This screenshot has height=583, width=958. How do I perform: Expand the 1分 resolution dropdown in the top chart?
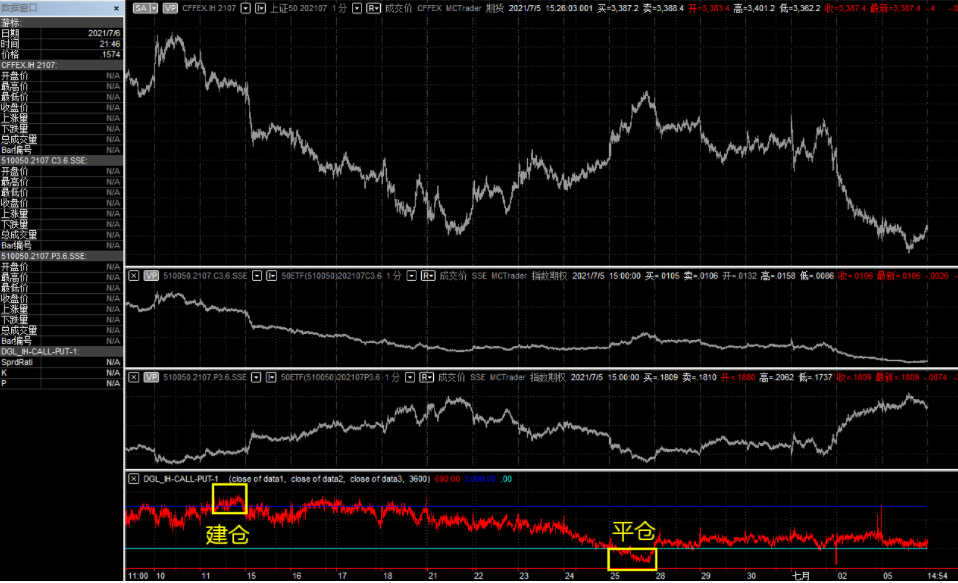pyautogui.click(x=357, y=9)
